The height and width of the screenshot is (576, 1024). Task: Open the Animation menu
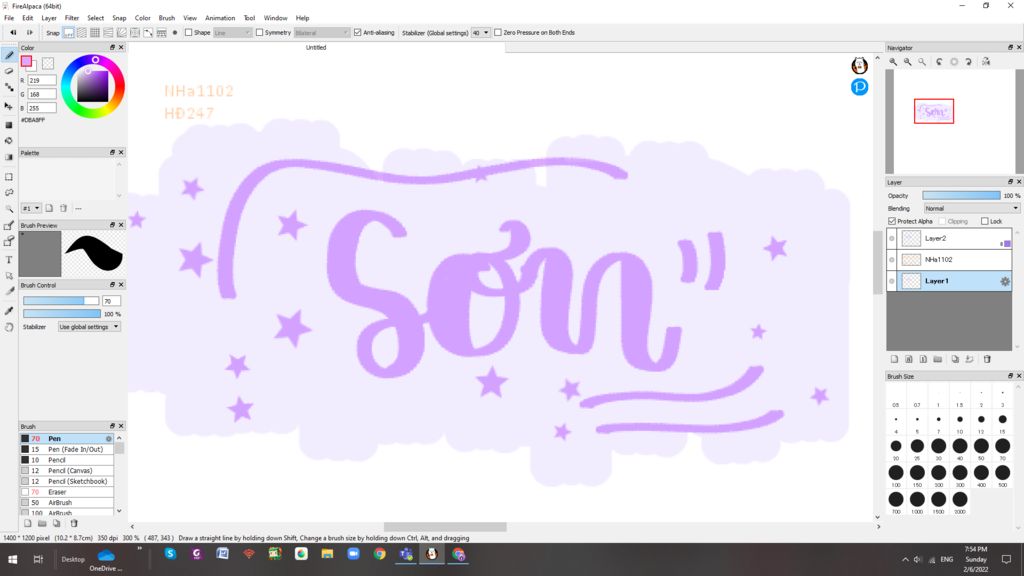[220, 18]
